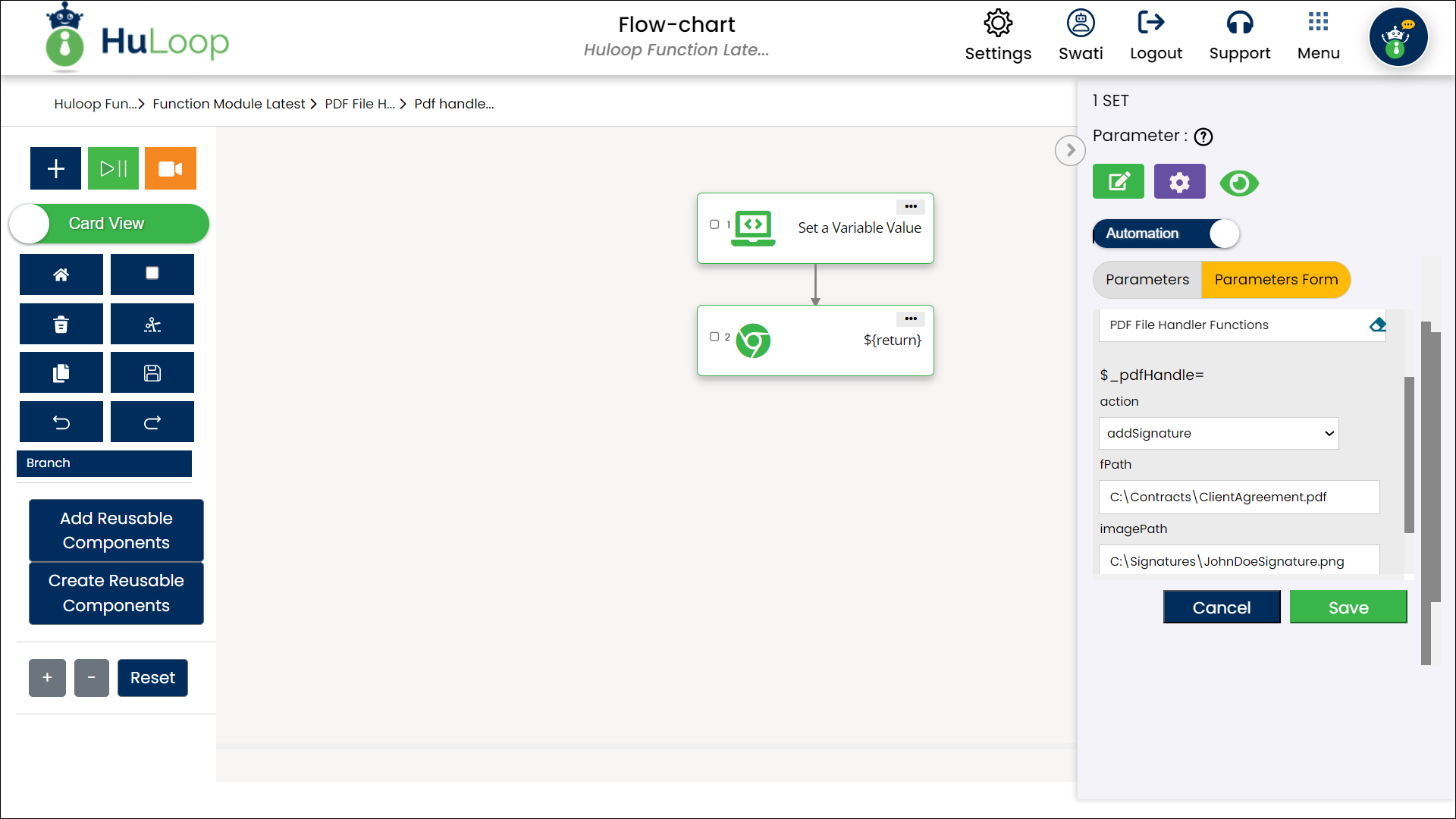Viewport: 1456px width, 819px height.
Task: Zoom out with the - button
Action: click(92, 678)
